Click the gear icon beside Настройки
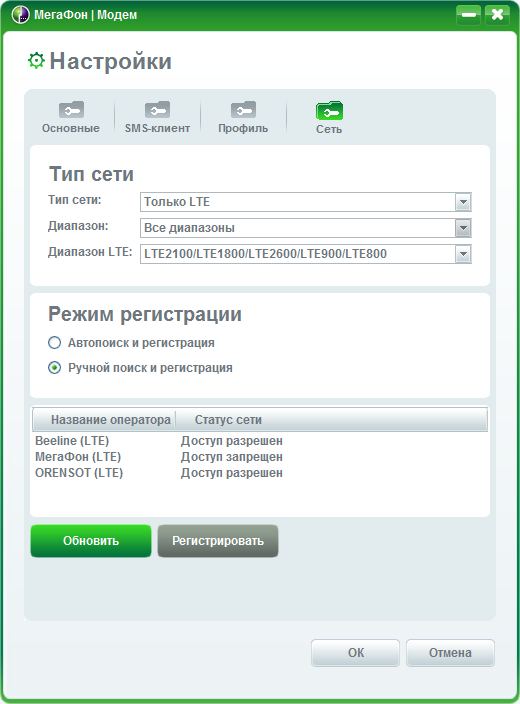This screenshot has height=704, width=520. click(x=36, y=61)
